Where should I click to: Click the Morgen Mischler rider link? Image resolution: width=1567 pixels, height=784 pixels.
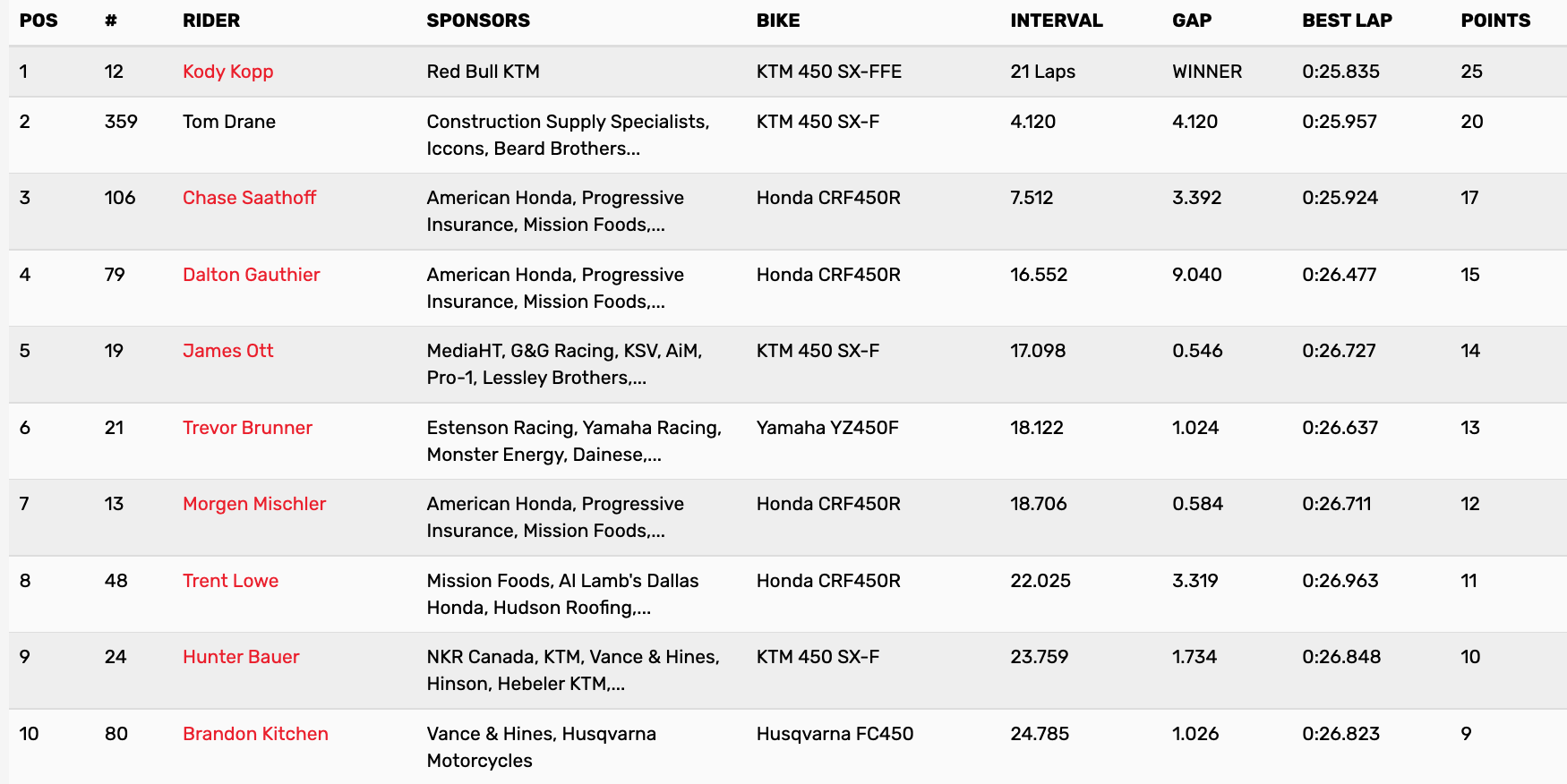(254, 504)
